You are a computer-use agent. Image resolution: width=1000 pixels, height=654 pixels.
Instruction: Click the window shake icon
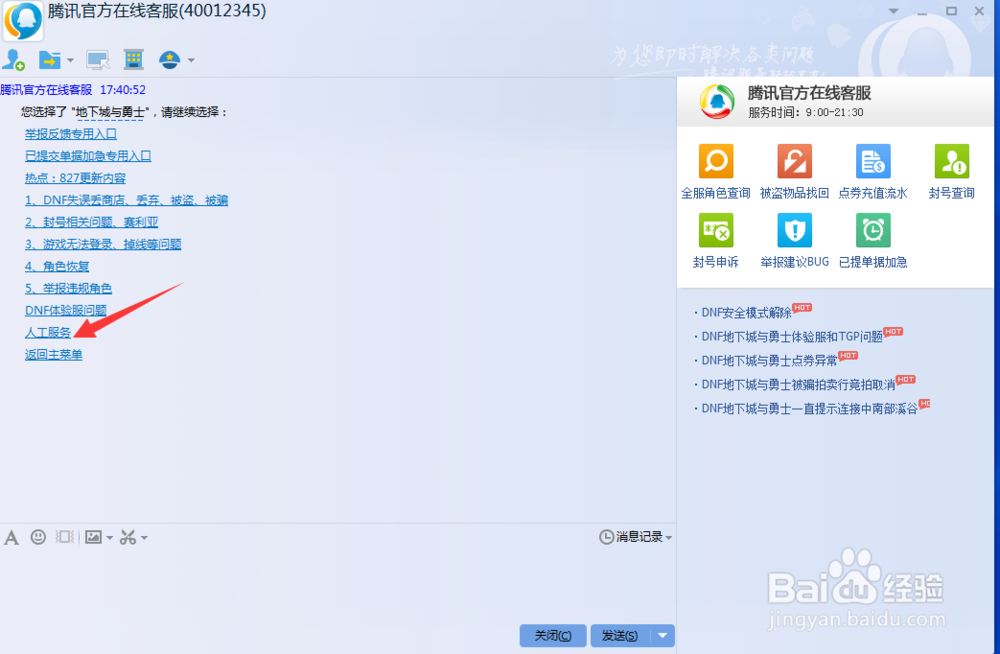[64, 537]
